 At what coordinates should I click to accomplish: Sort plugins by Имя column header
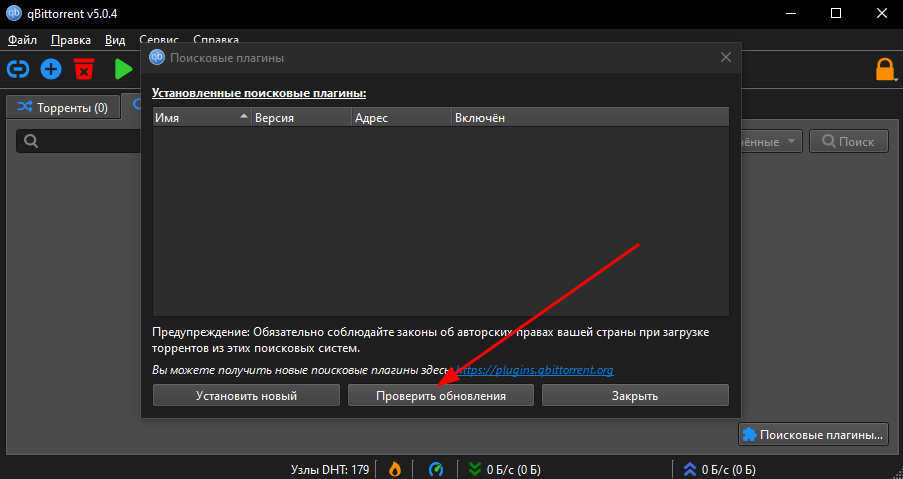(202, 117)
